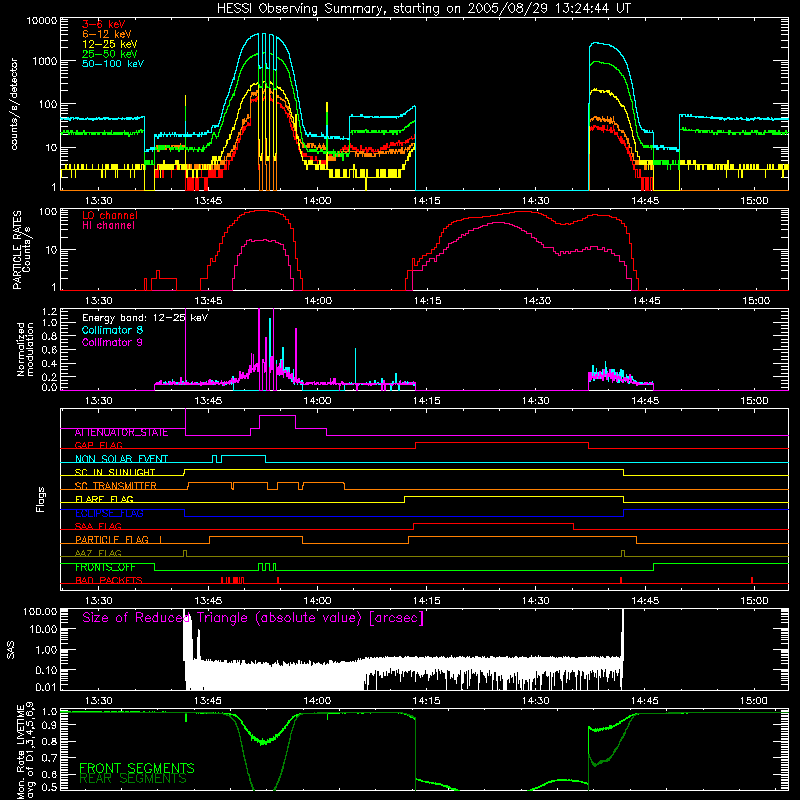800x800 pixels.
Task: Click the HESSI Observing Summary plot title
Action: 423,9
